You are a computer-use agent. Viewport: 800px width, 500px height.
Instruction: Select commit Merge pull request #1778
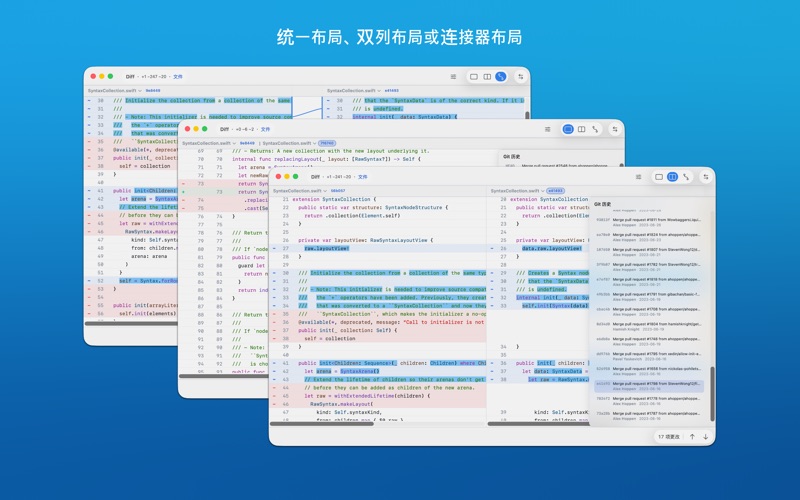pyautogui.click(x=649, y=401)
